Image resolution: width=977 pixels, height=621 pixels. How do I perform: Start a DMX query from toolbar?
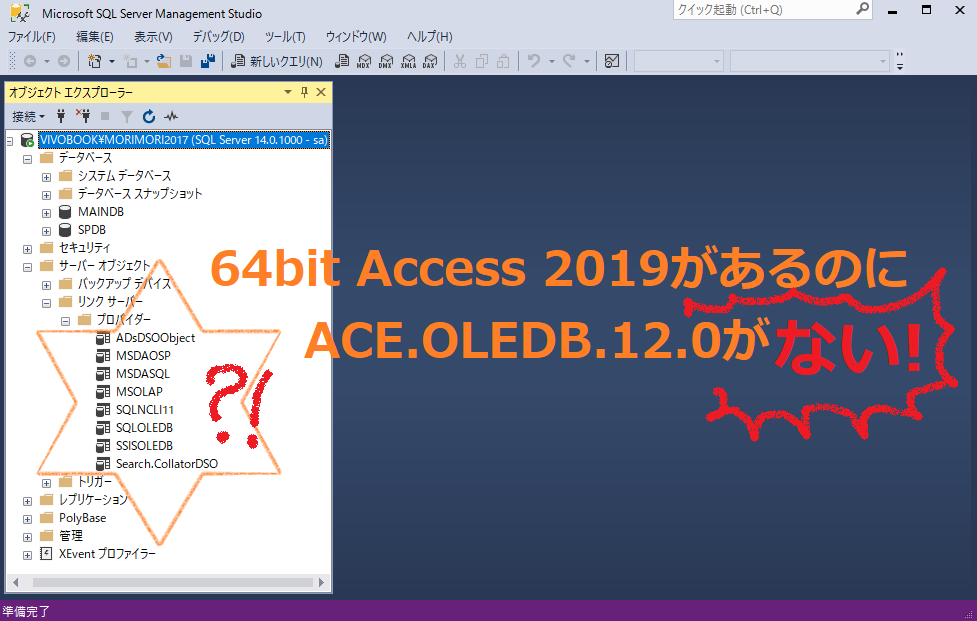tap(386, 61)
